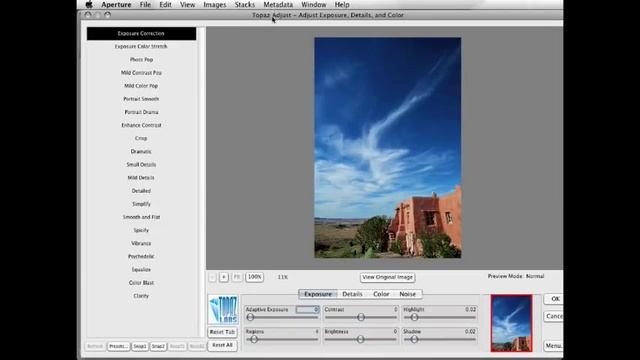Click the Shadow slider handle
This screenshot has height=360, width=640.
(414, 339)
